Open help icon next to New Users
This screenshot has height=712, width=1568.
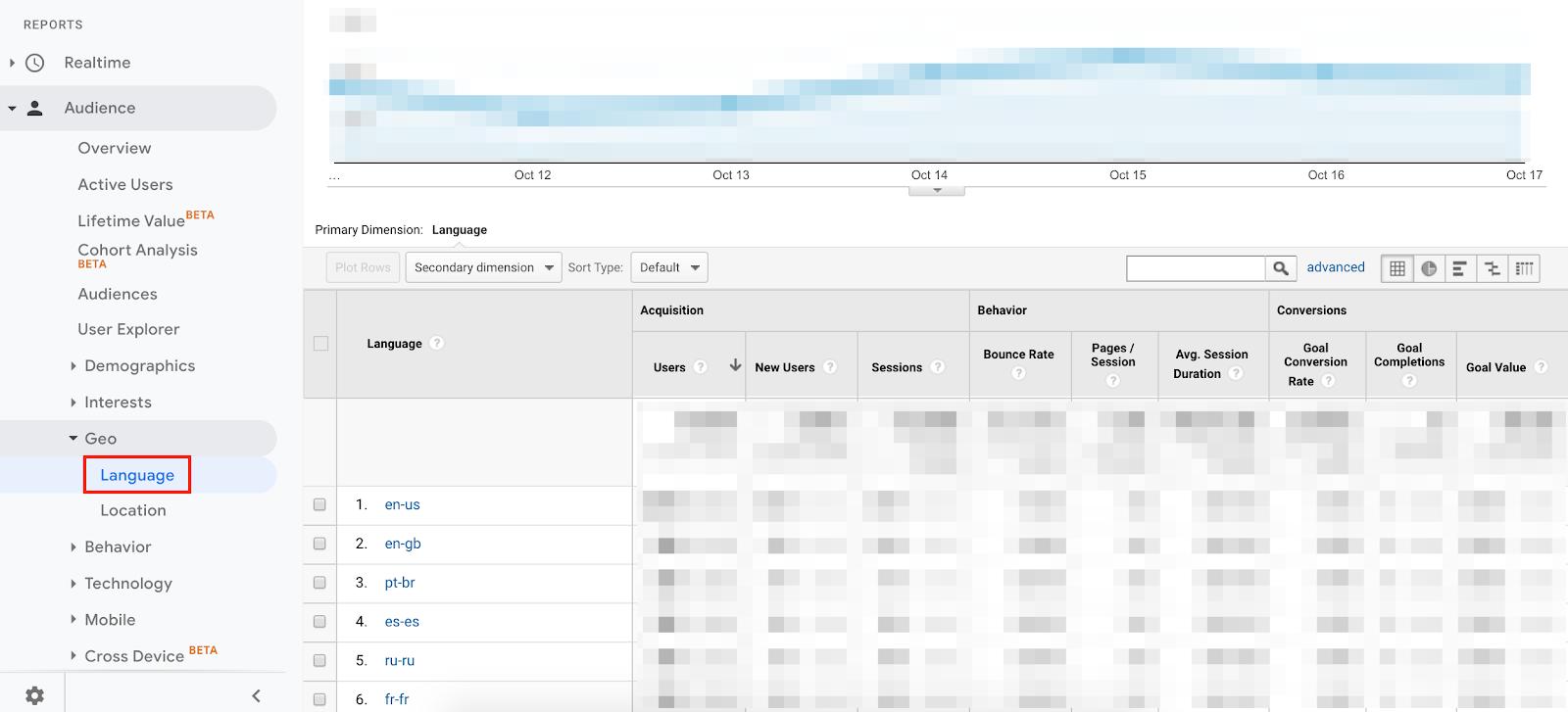coord(830,367)
